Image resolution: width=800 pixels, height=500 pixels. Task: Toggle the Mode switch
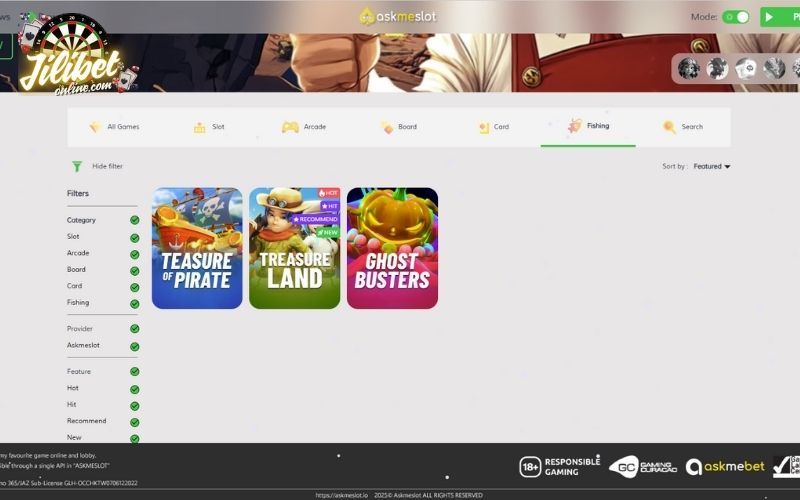(x=736, y=17)
